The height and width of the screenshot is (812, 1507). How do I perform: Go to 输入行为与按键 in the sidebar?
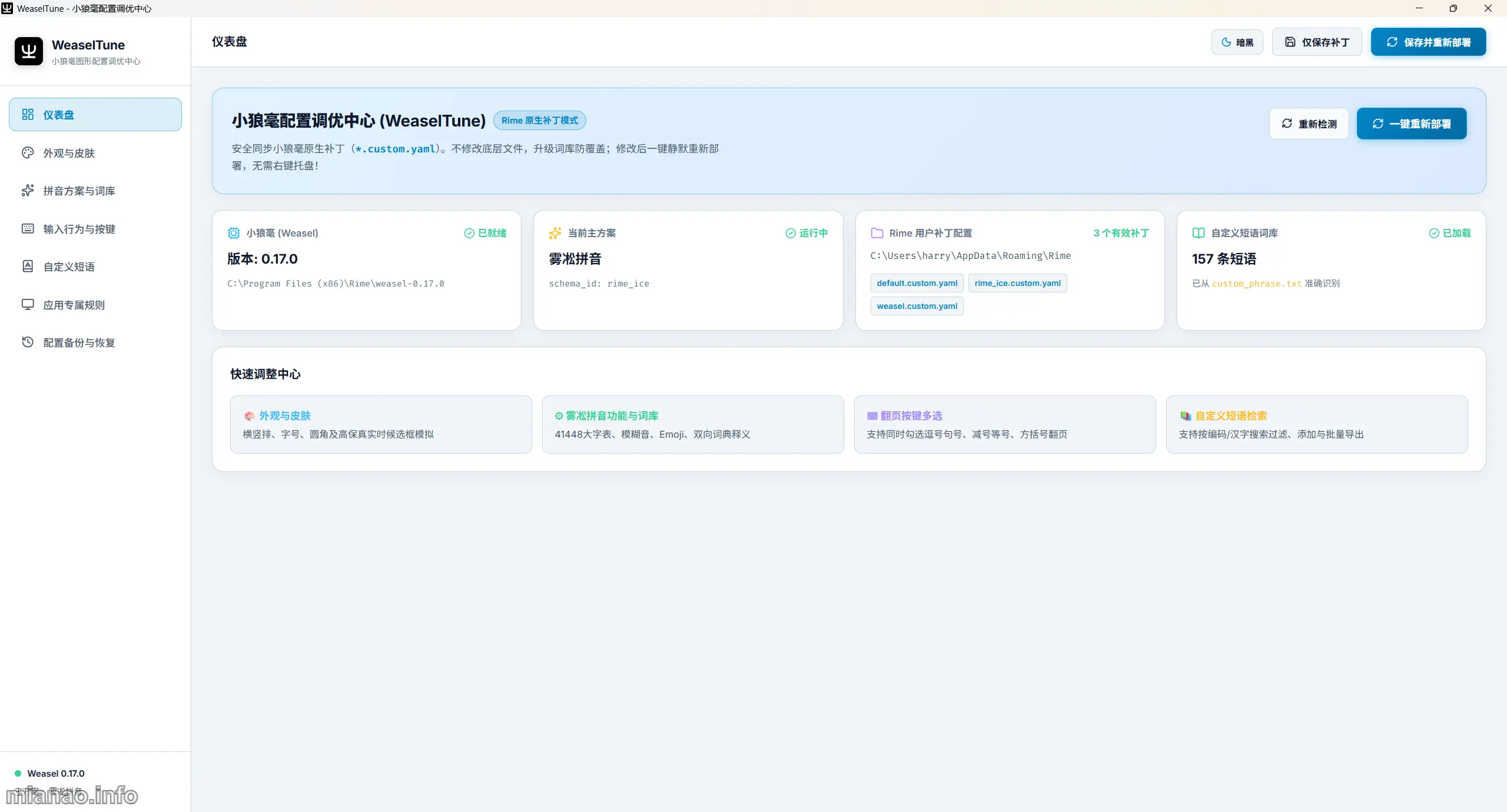point(95,228)
